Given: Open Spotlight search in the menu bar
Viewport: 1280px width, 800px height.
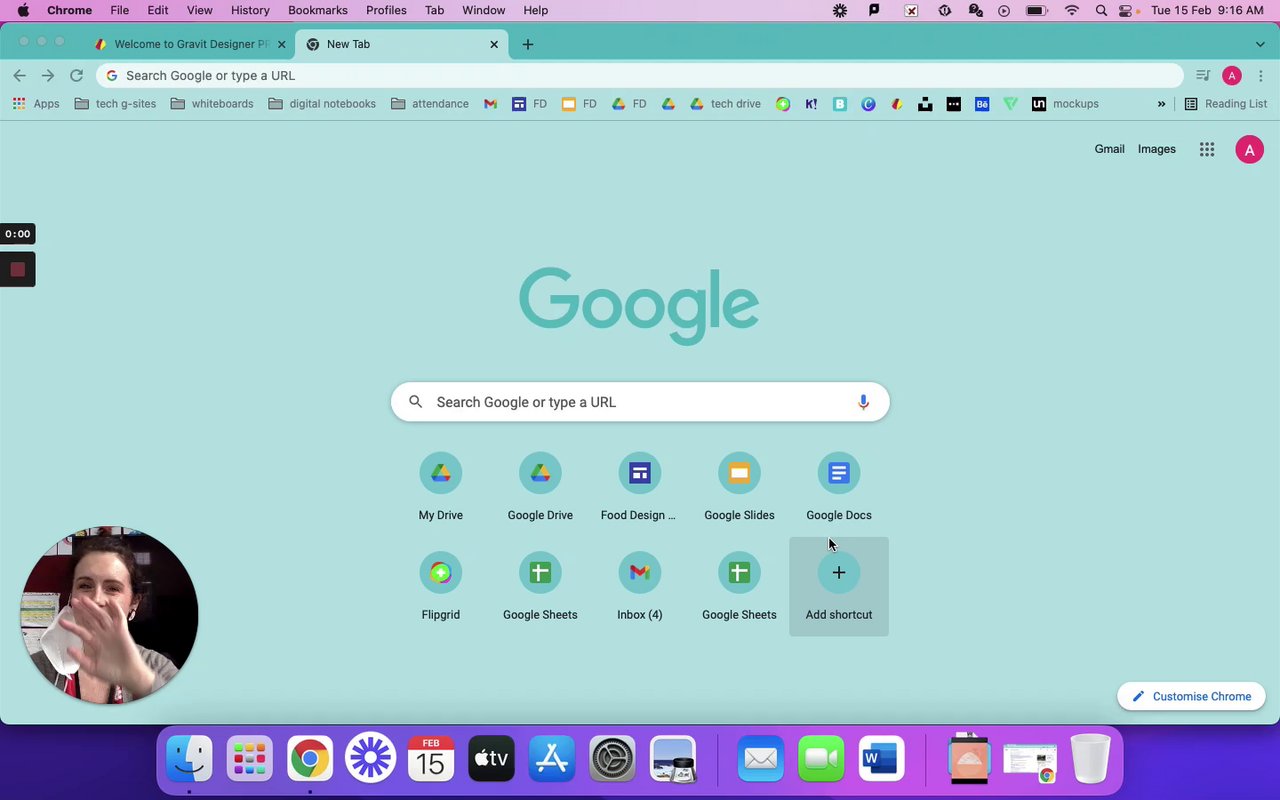Looking at the screenshot, I should pos(1101,10).
